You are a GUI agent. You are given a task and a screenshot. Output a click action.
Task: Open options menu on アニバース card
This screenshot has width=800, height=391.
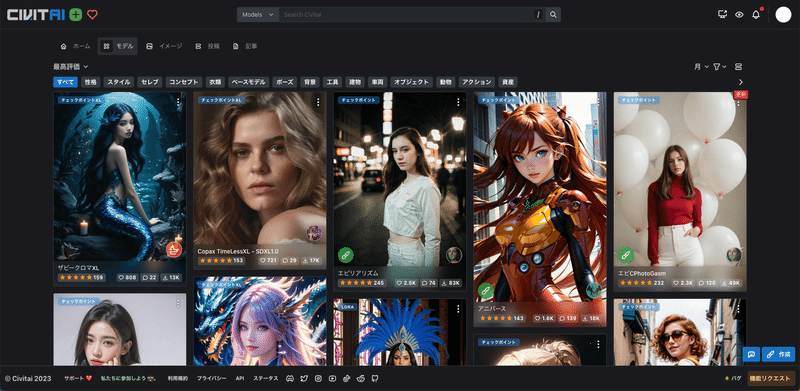[598, 102]
